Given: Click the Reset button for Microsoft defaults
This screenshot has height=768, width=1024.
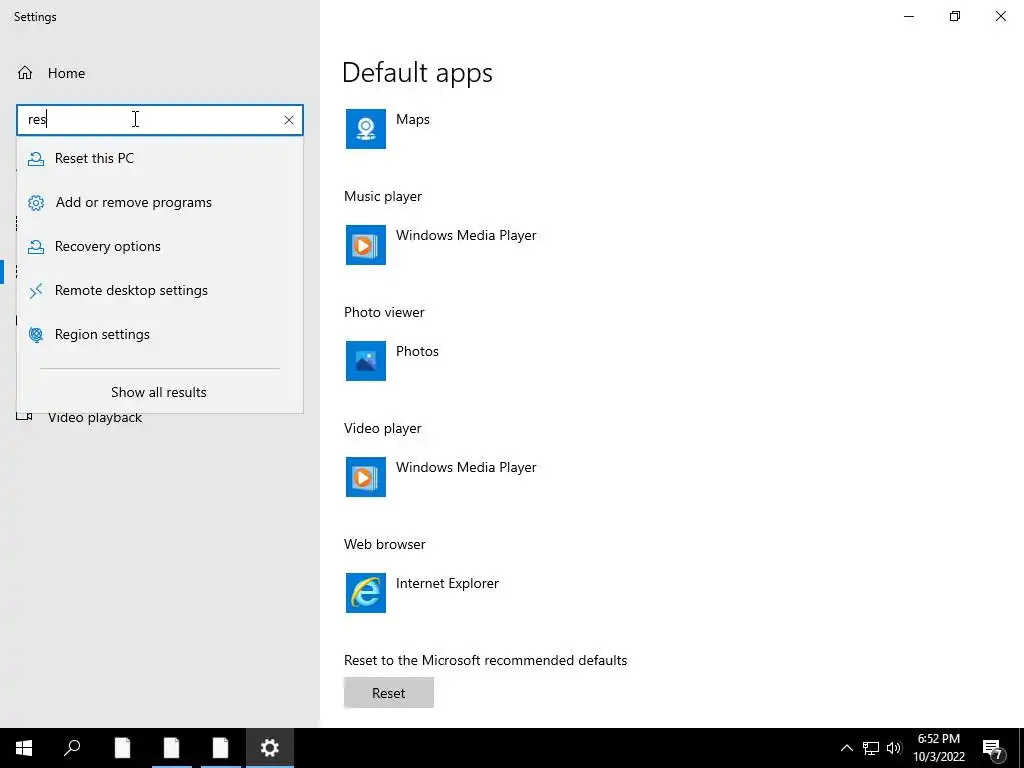Looking at the screenshot, I should point(389,693).
